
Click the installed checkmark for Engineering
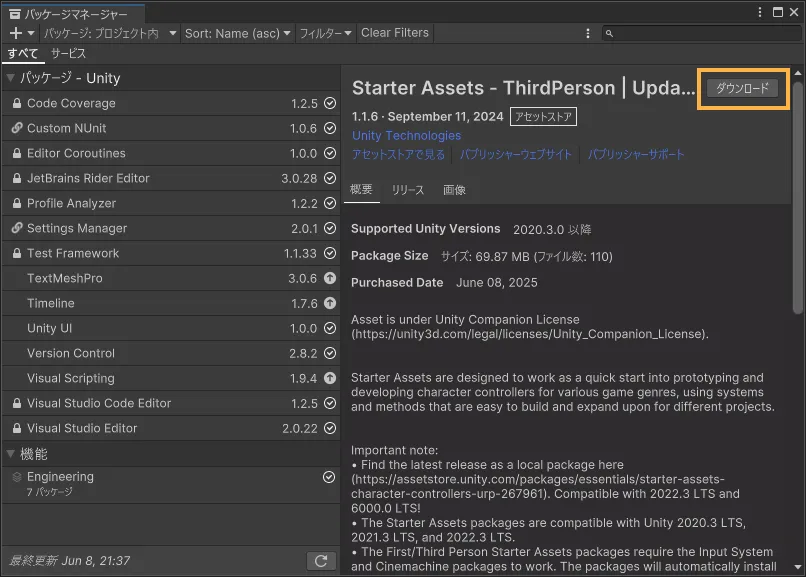(329, 477)
